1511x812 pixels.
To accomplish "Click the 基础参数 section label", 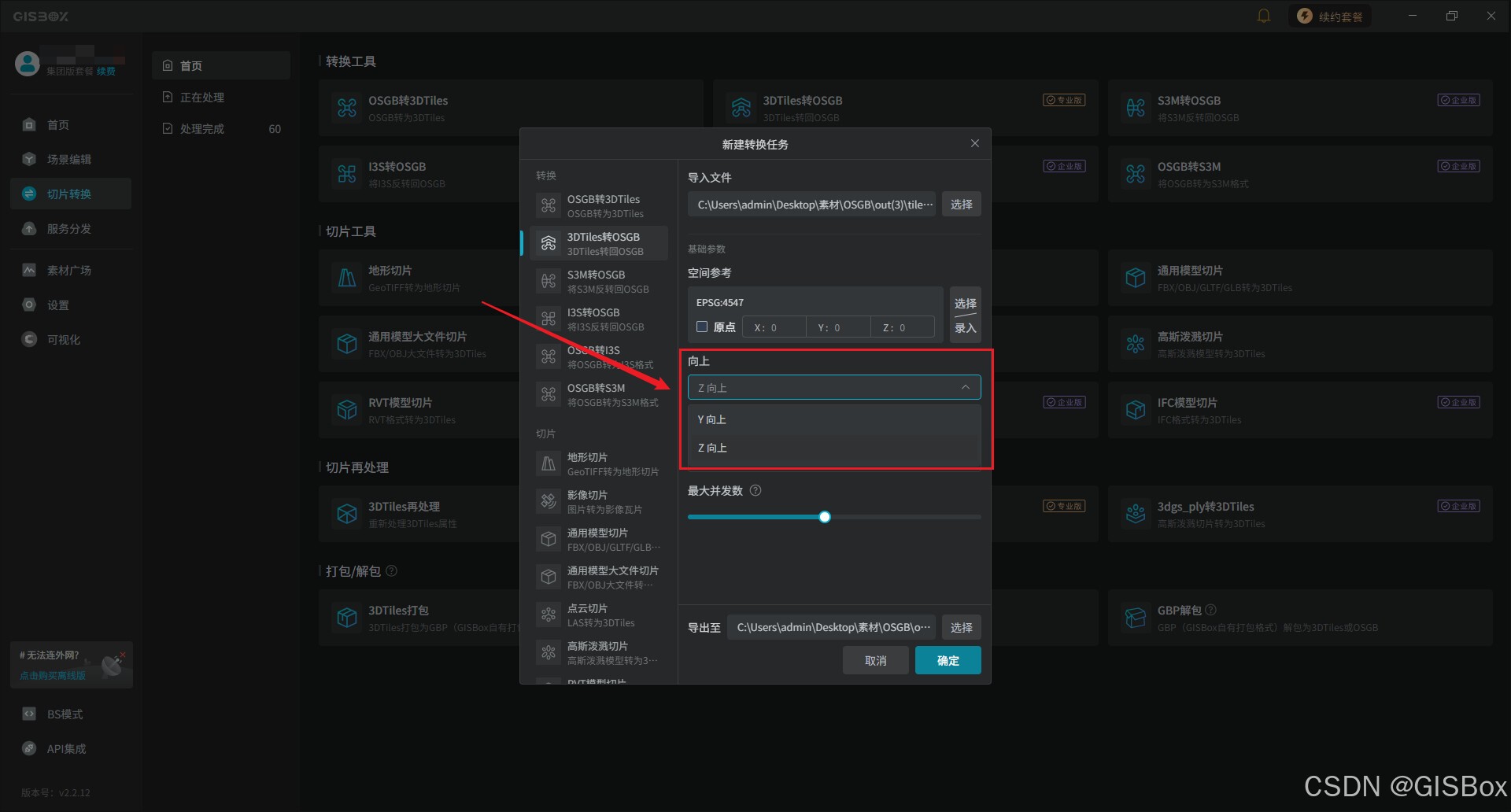I will click(x=707, y=249).
